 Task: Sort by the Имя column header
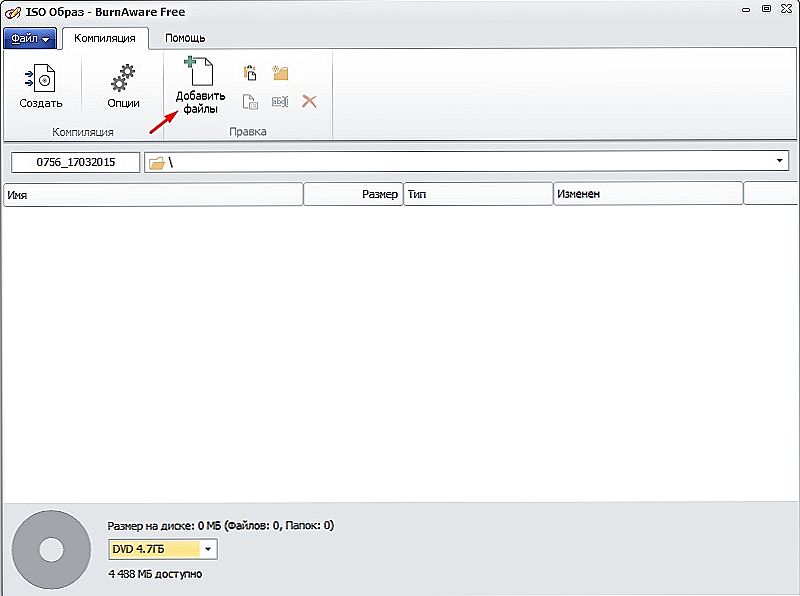point(153,194)
